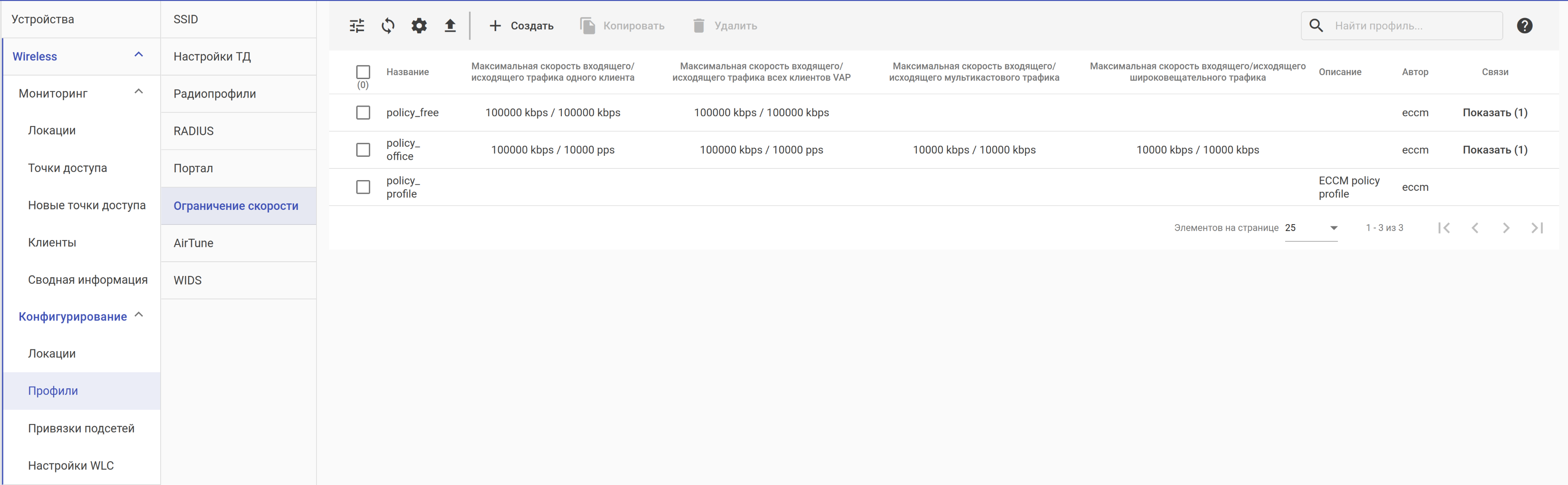
Task: Click the refresh table icon
Action: coord(388,25)
